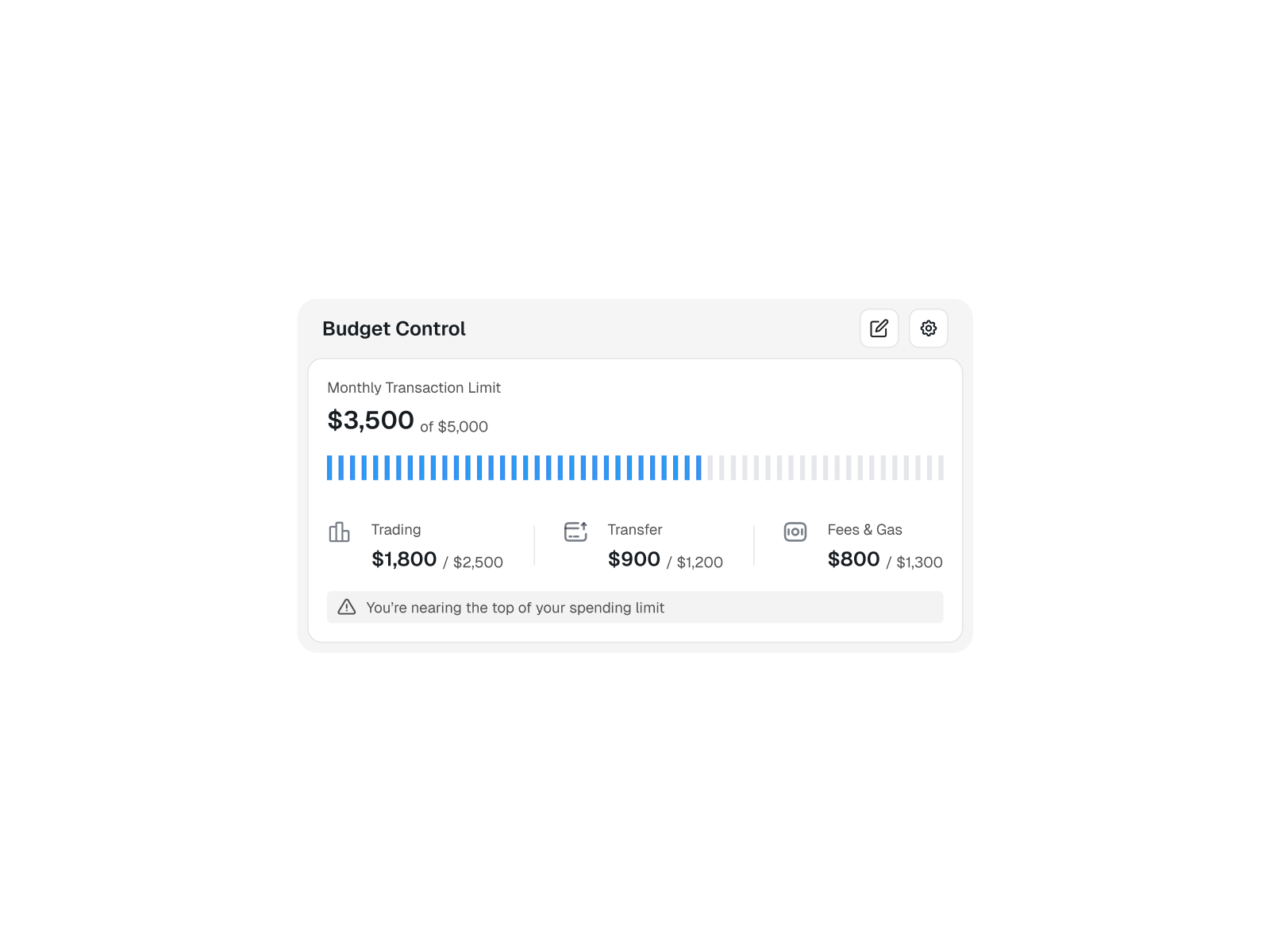Click the Trading bar chart icon

pos(339,532)
